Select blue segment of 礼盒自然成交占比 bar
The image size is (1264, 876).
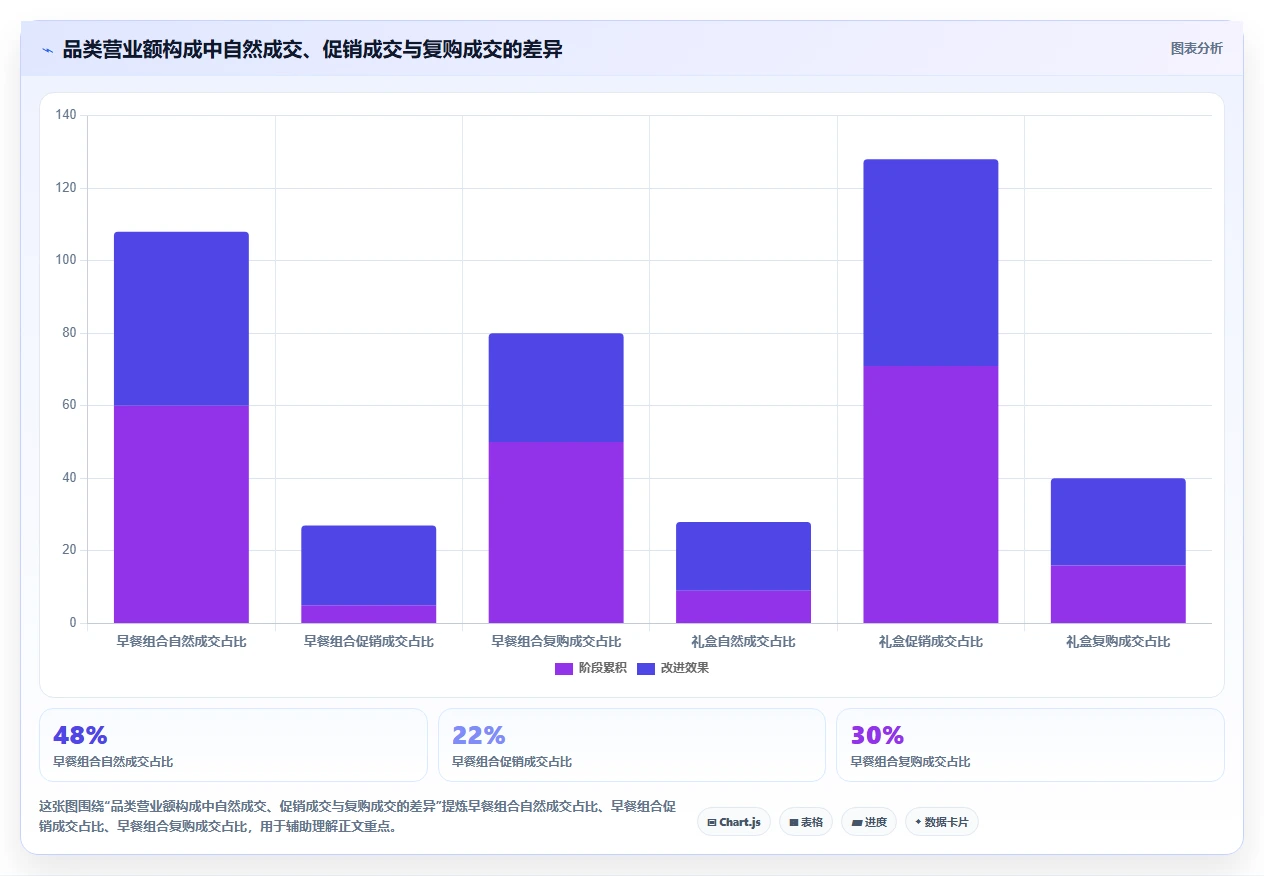(x=743, y=556)
